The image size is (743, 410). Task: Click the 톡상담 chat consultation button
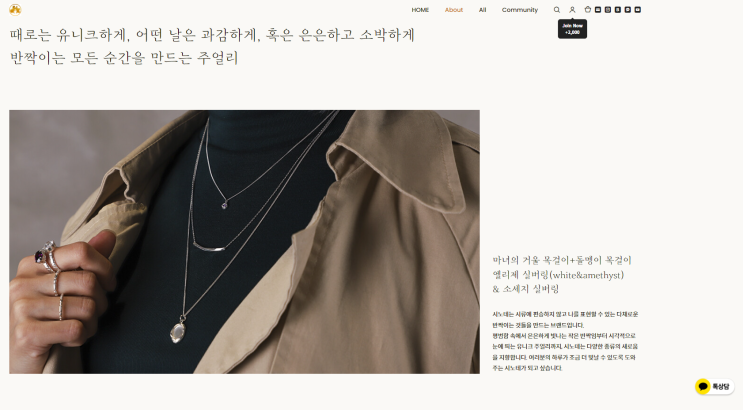tap(715, 386)
